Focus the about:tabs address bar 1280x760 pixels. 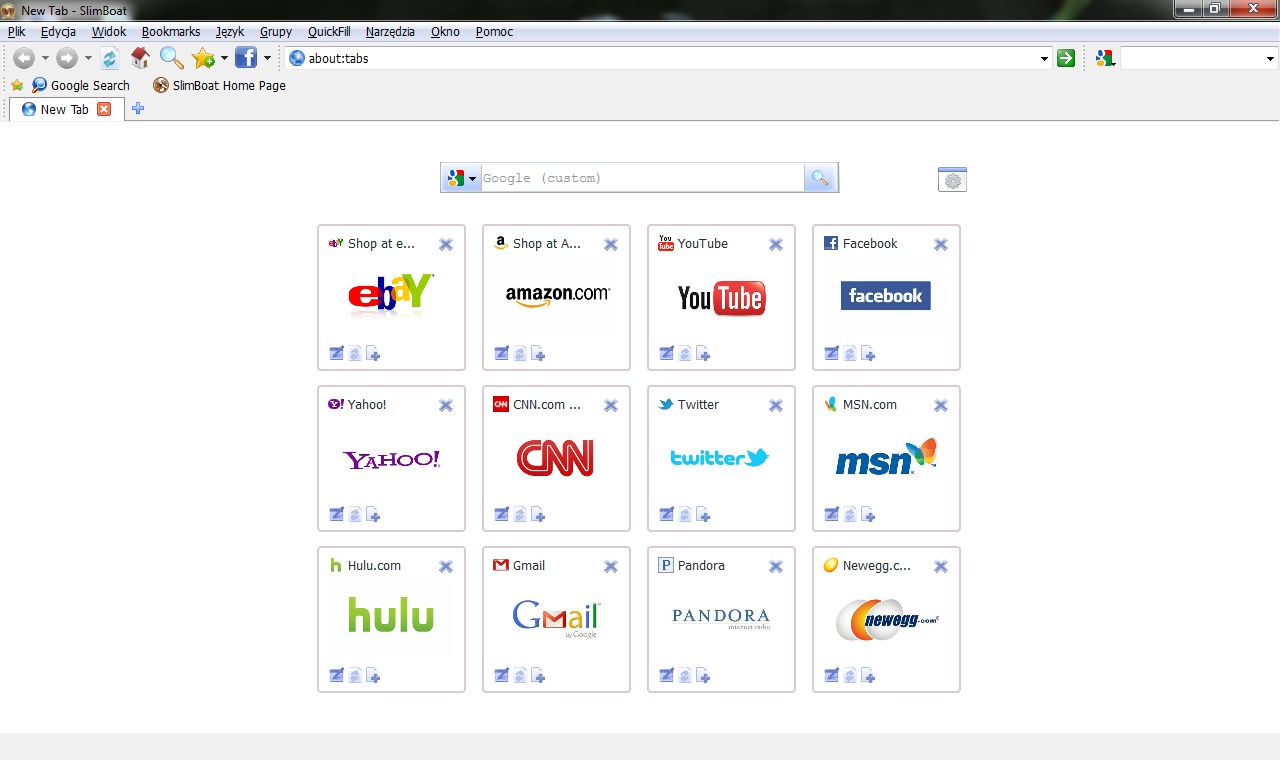pos(670,58)
